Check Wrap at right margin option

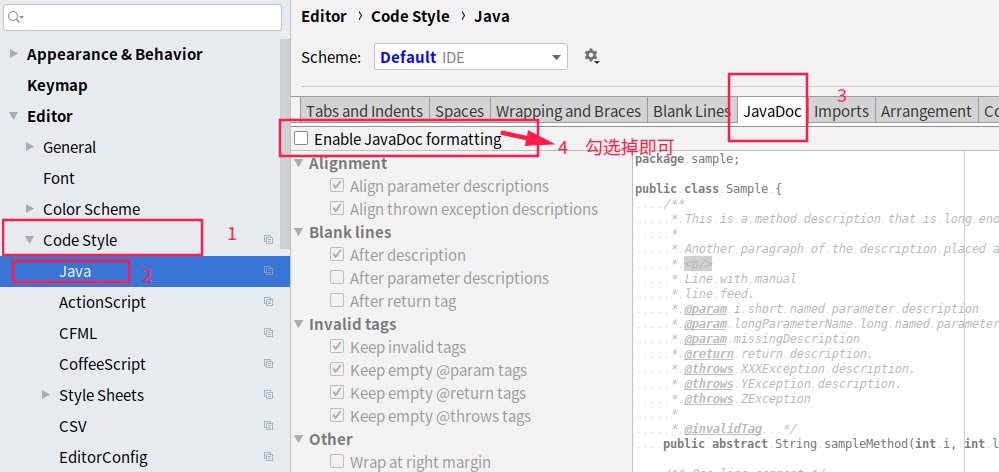click(337, 462)
